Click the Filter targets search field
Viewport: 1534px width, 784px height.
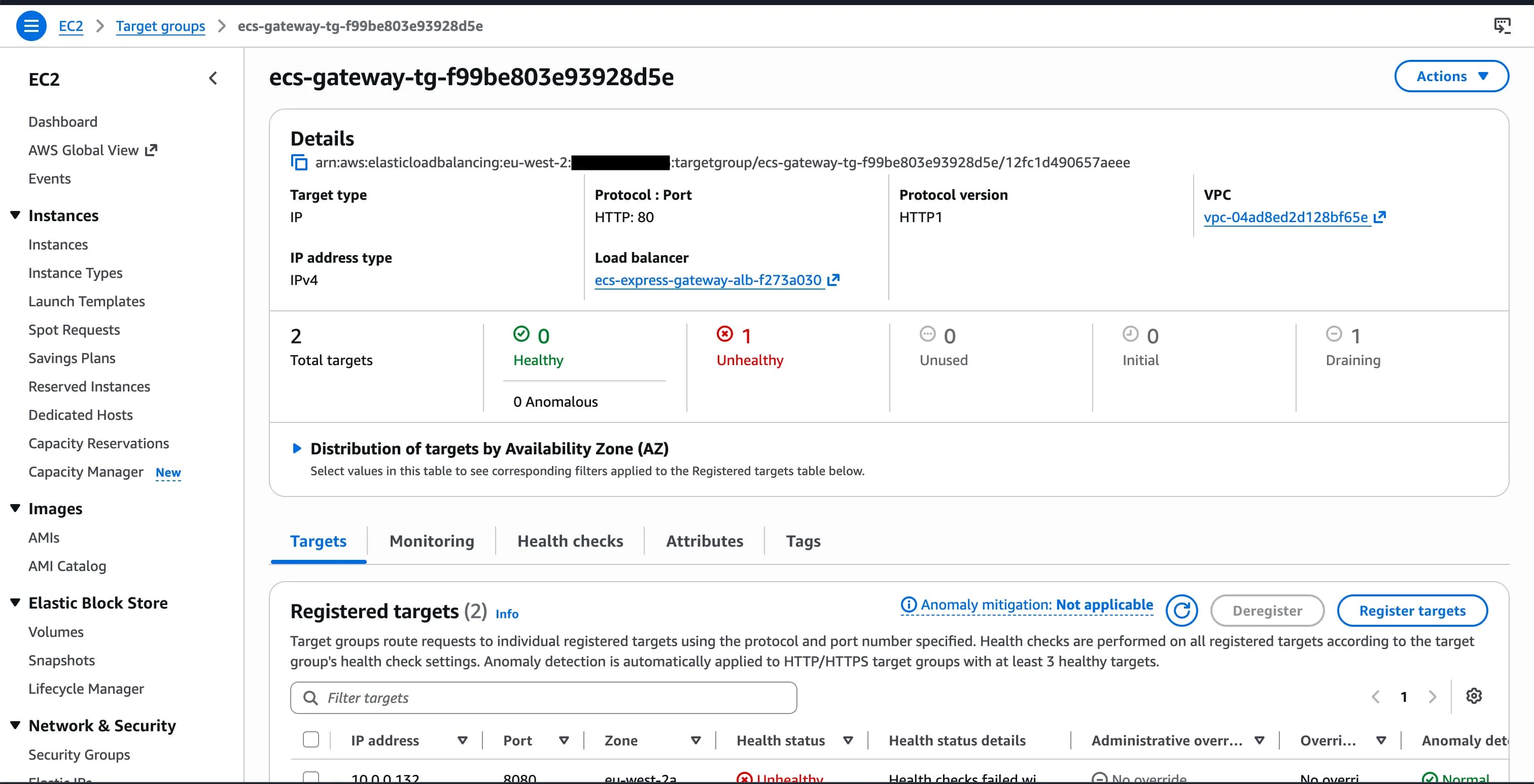pyautogui.click(x=543, y=698)
